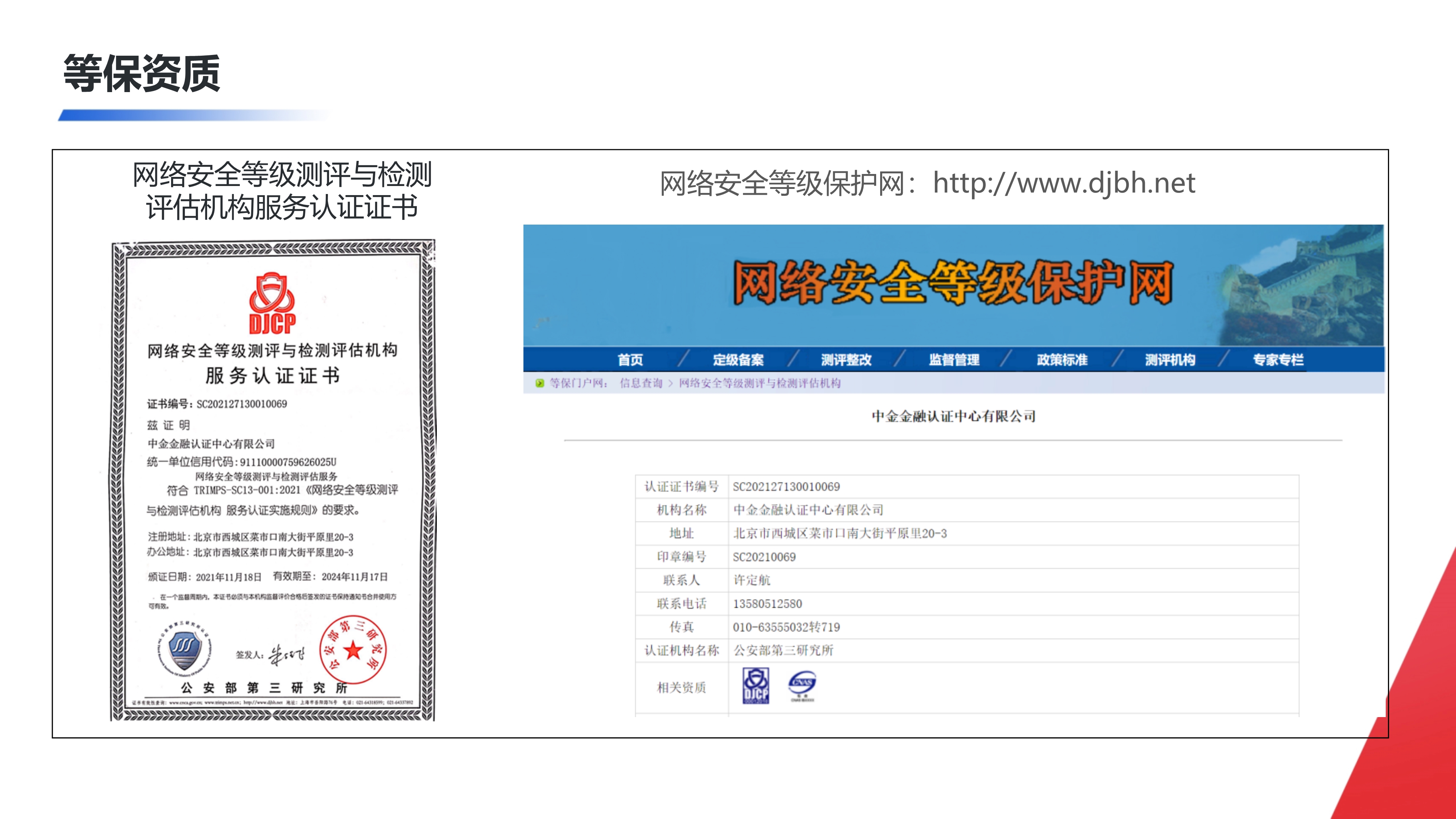Image resolution: width=1456 pixels, height=819 pixels.
Task: Click the 机构名称 label cell
Action: 682,510
